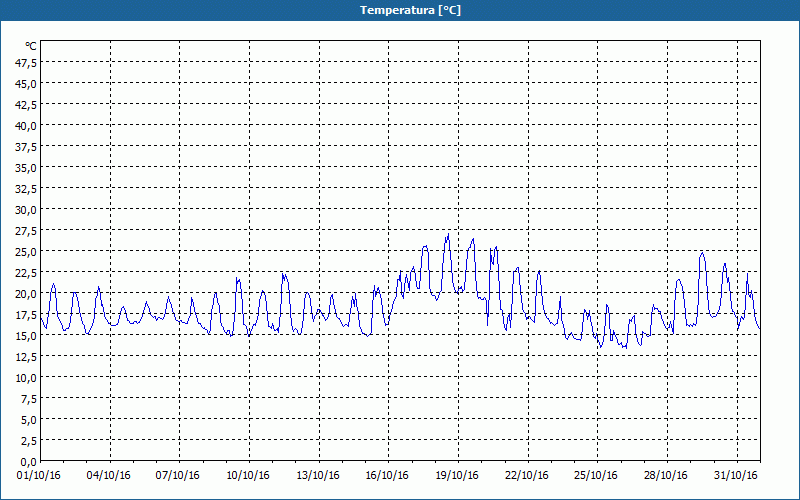
Task: Click the 37,5 y-axis label
Action: [27, 147]
